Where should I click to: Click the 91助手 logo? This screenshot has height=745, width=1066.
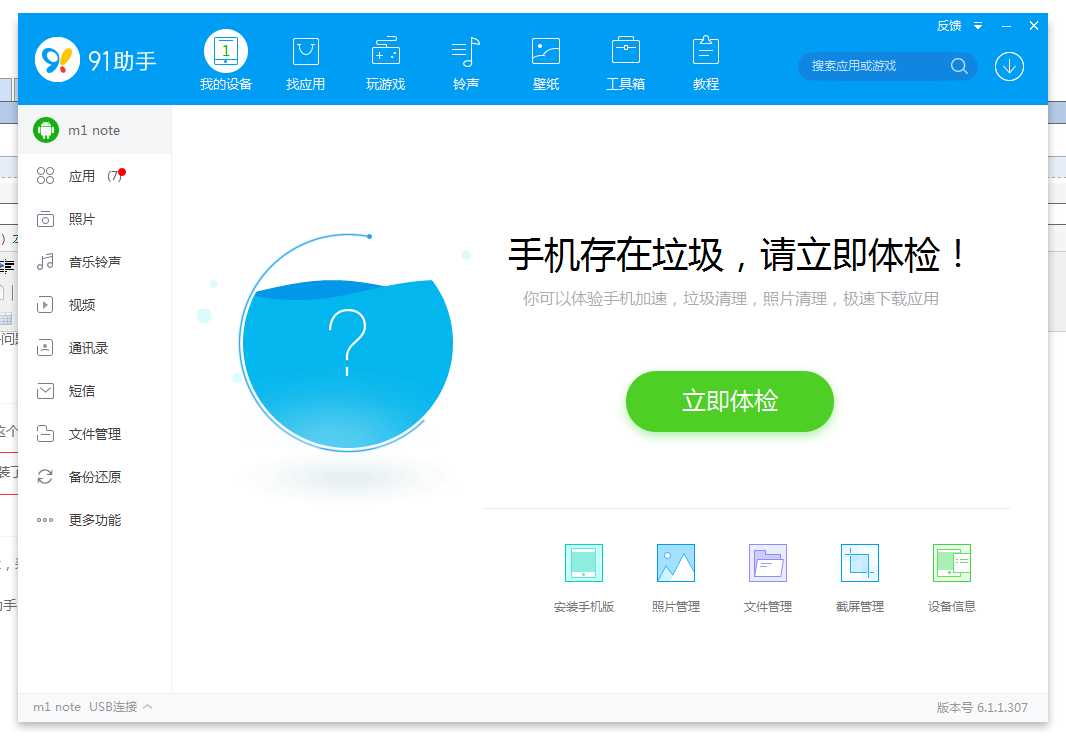pyautogui.click(x=96, y=60)
